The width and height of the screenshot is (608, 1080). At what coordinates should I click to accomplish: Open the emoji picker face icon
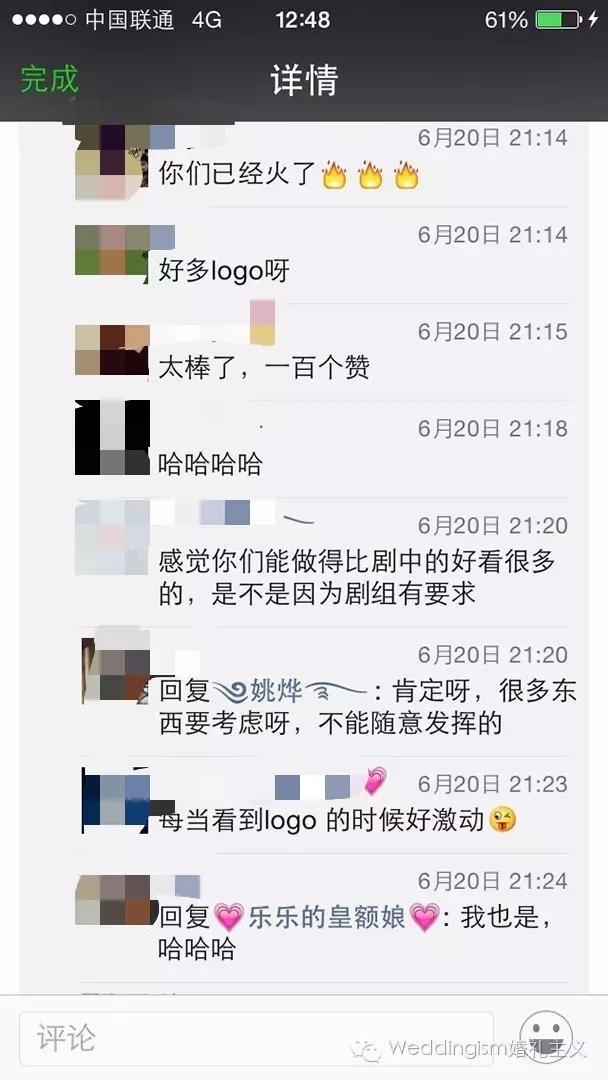coord(545,1037)
